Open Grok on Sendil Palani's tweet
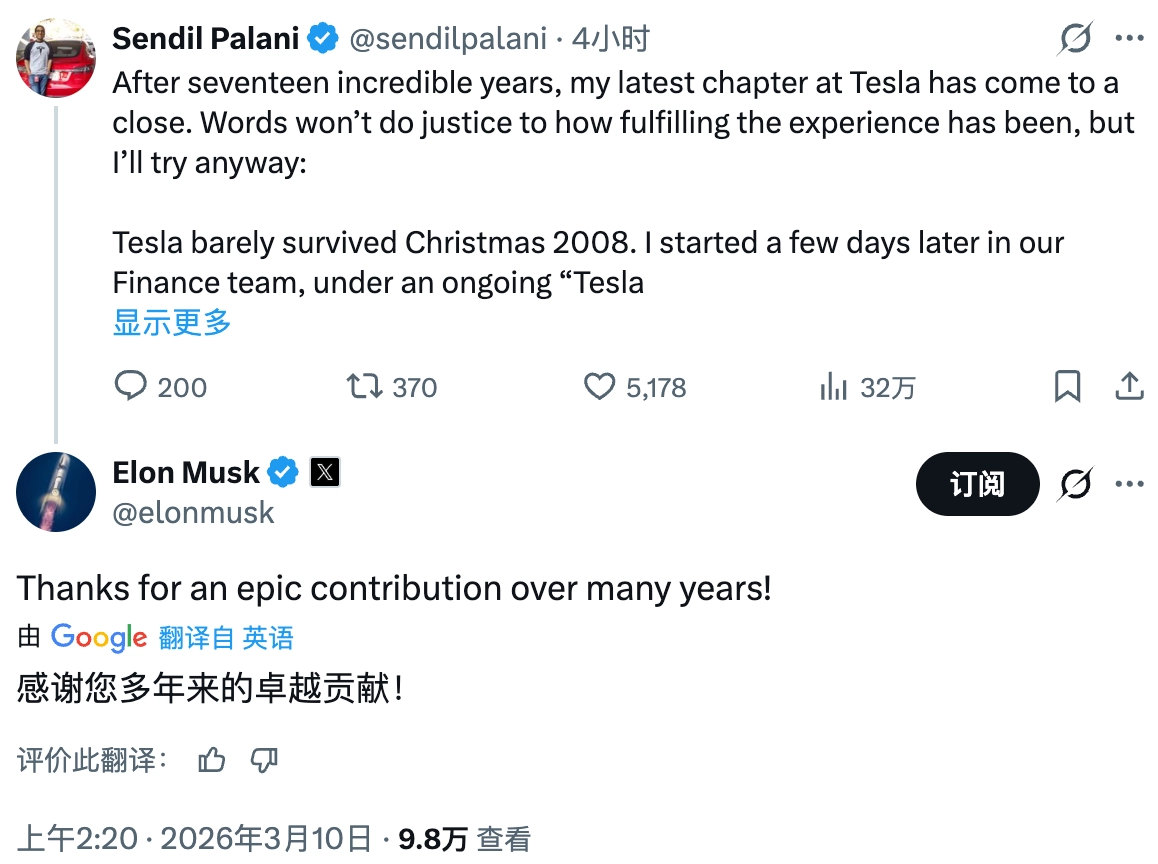The width and height of the screenshot is (1158, 864). pos(1075,37)
